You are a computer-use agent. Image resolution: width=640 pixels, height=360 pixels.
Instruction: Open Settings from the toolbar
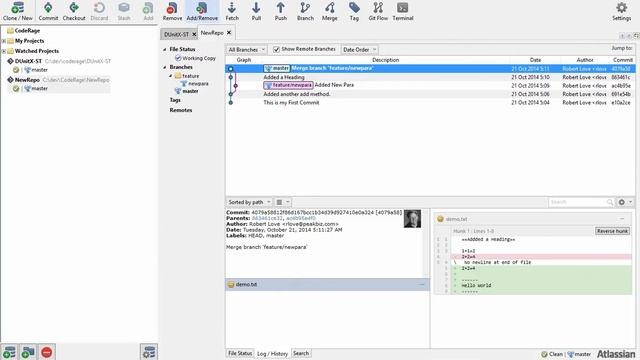pos(621,11)
